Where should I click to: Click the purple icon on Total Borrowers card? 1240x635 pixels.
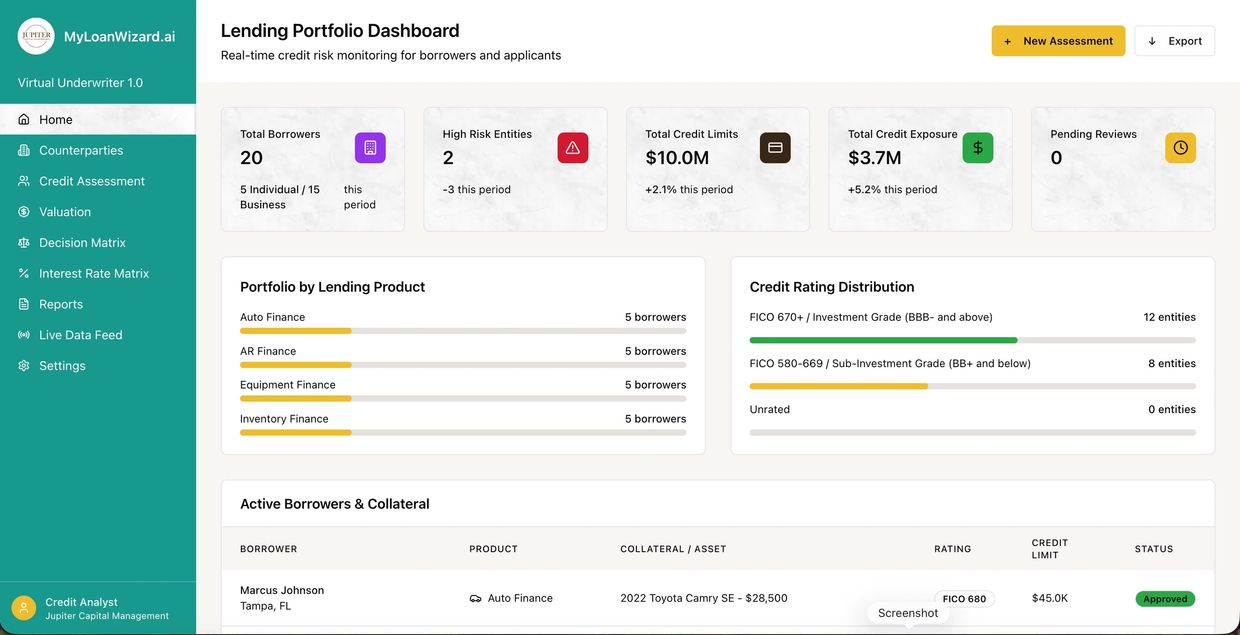click(371, 147)
